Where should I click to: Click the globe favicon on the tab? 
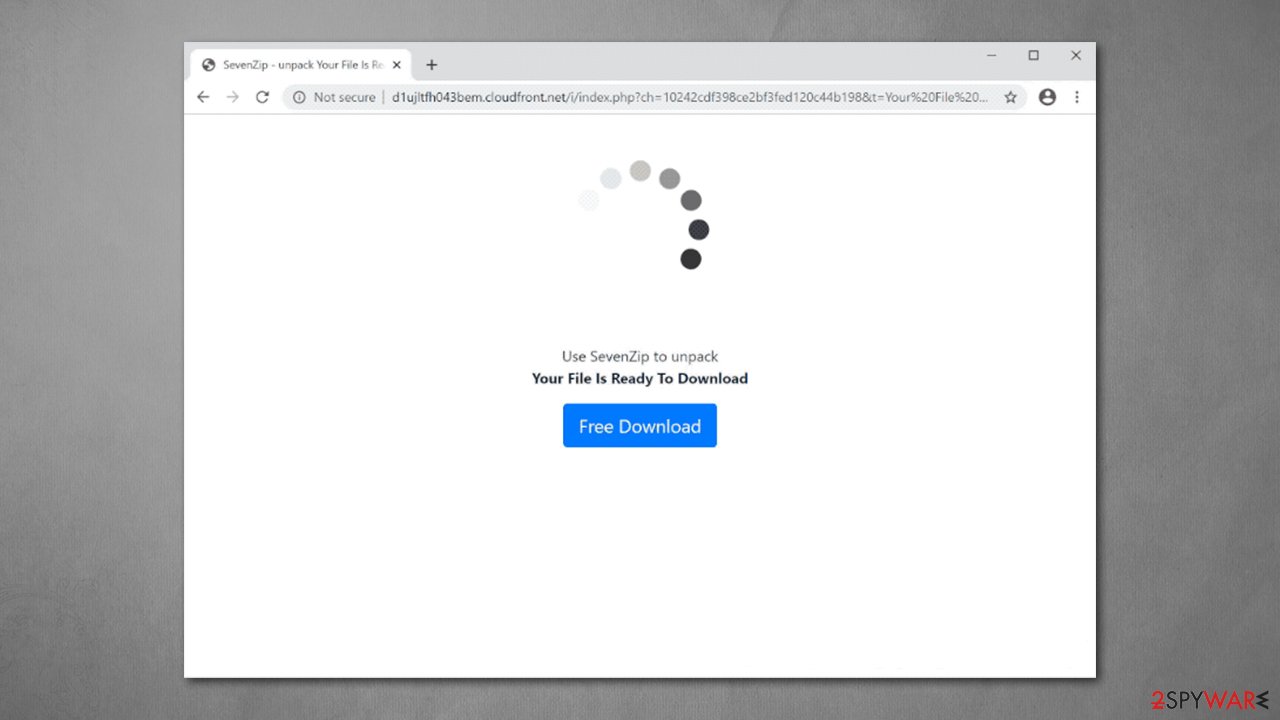208,65
